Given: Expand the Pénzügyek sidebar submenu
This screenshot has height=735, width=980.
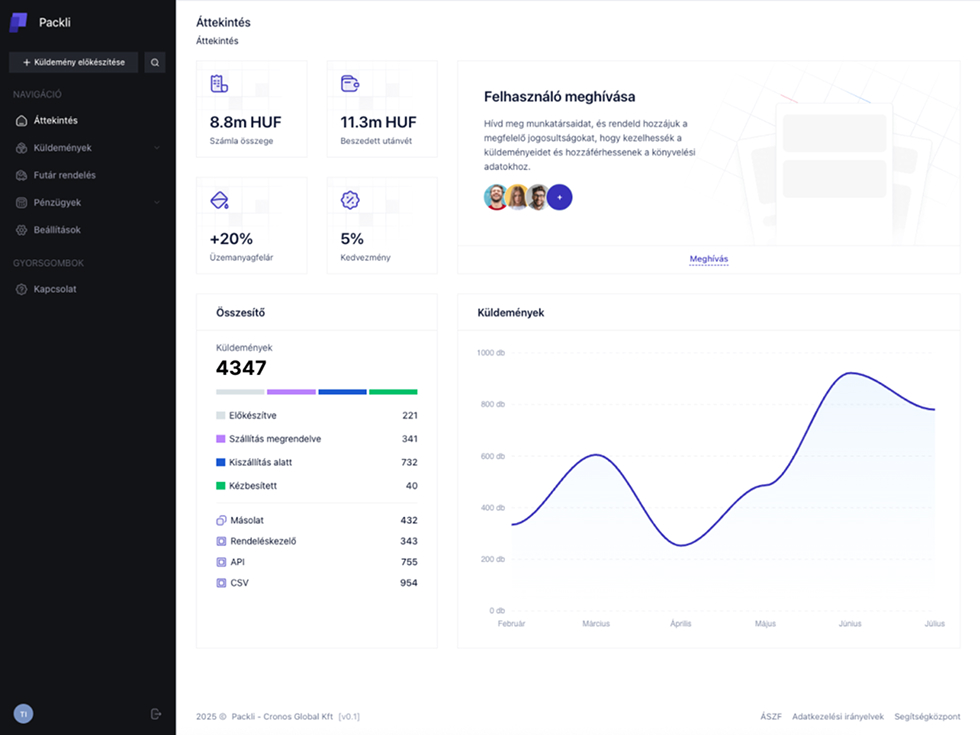Looking at the screenshot, I should coord(156,203).
